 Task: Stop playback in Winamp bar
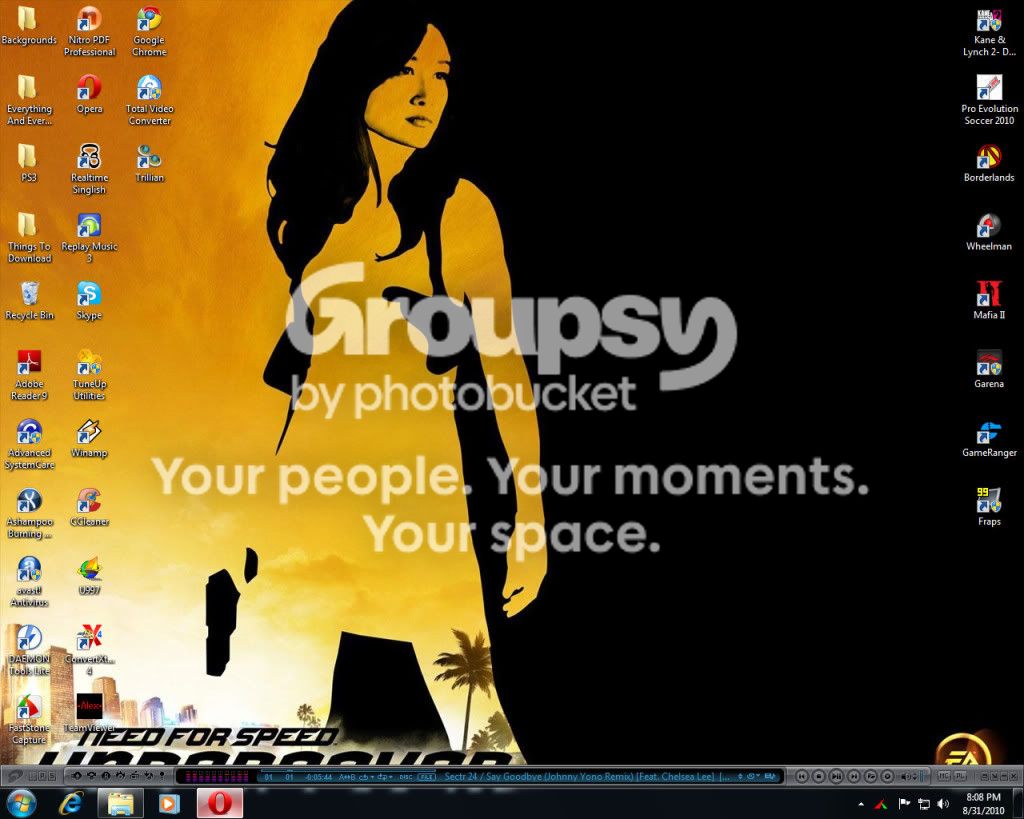[x=818, y=777]
